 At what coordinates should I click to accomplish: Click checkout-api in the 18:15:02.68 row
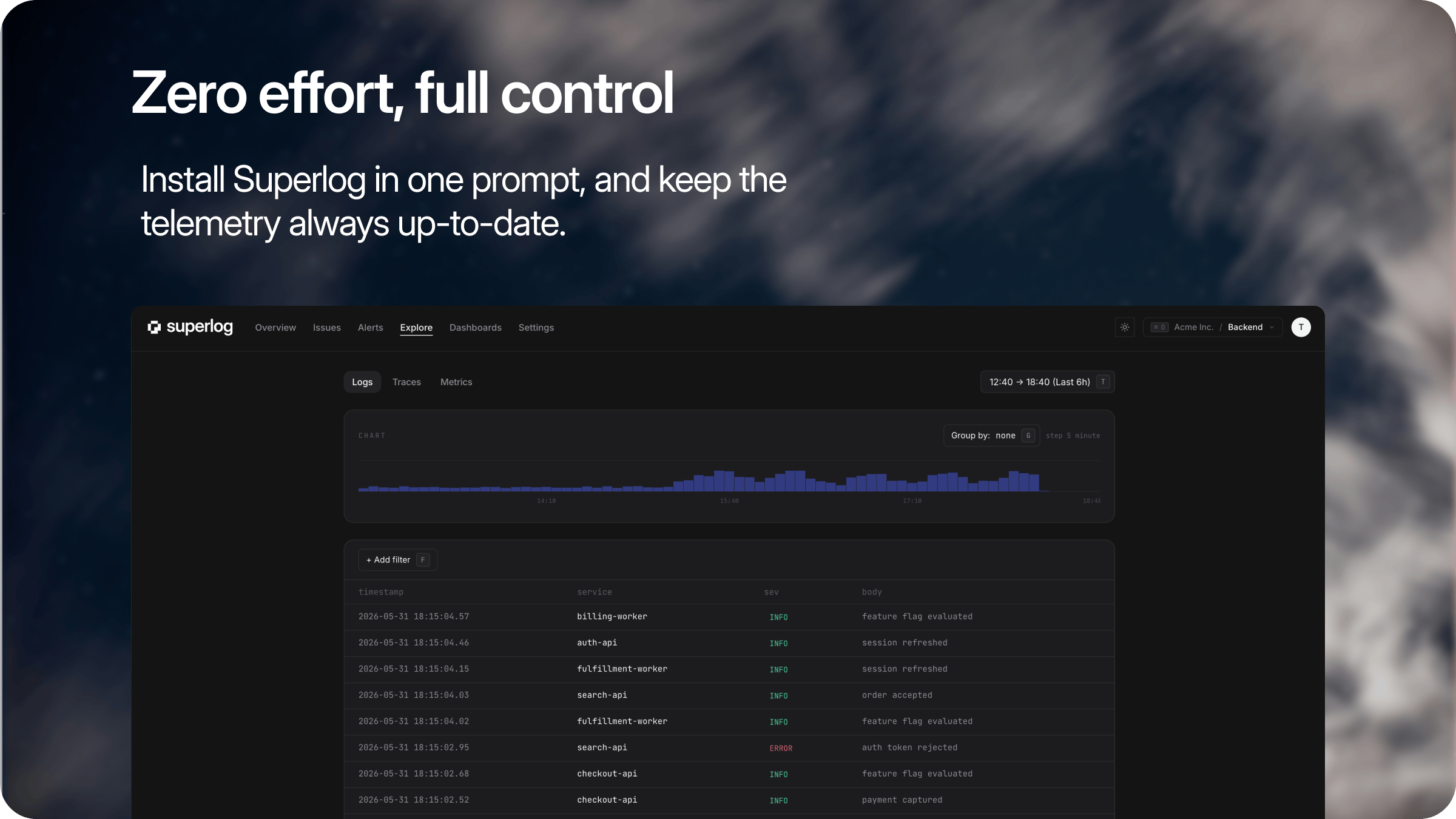coord(607,773)
